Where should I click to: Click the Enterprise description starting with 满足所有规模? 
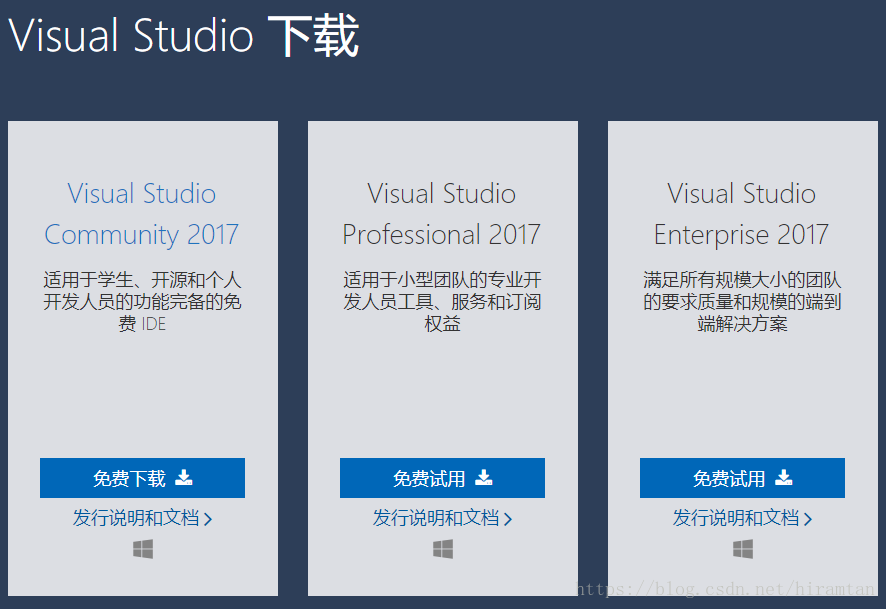[742, 302]
